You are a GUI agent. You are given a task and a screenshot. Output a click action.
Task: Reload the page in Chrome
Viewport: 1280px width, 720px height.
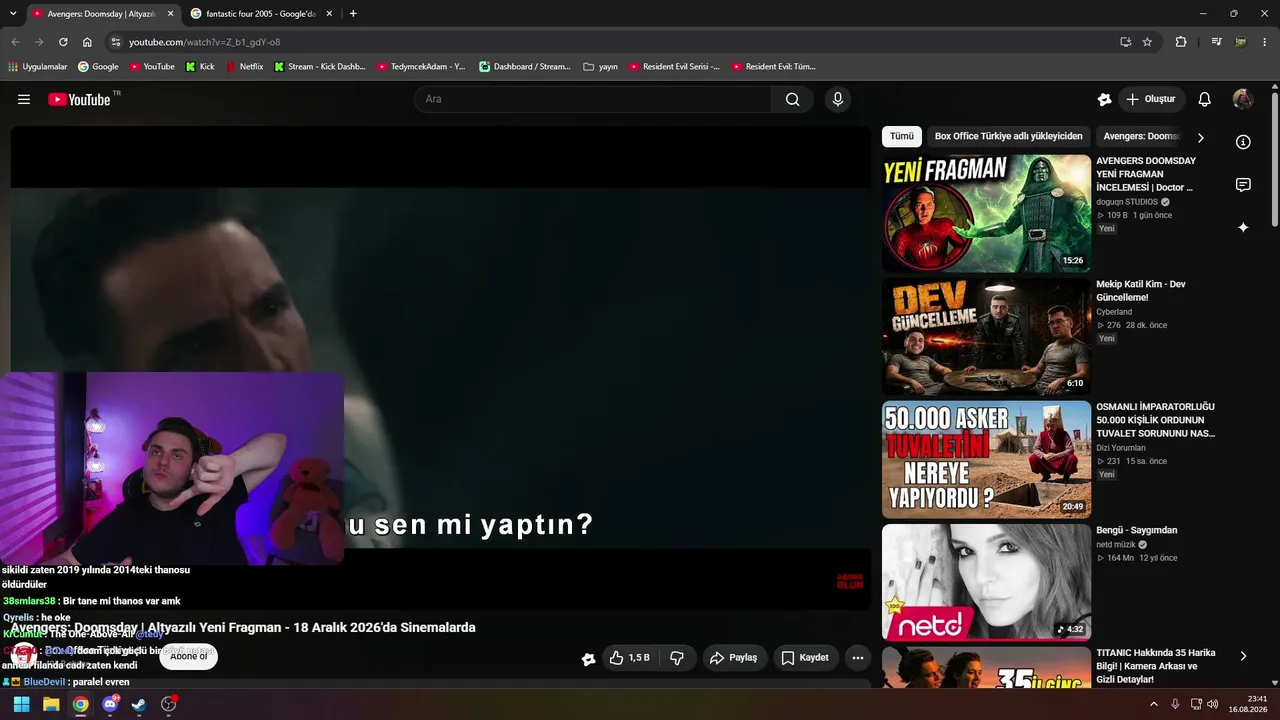click(63, 42)
